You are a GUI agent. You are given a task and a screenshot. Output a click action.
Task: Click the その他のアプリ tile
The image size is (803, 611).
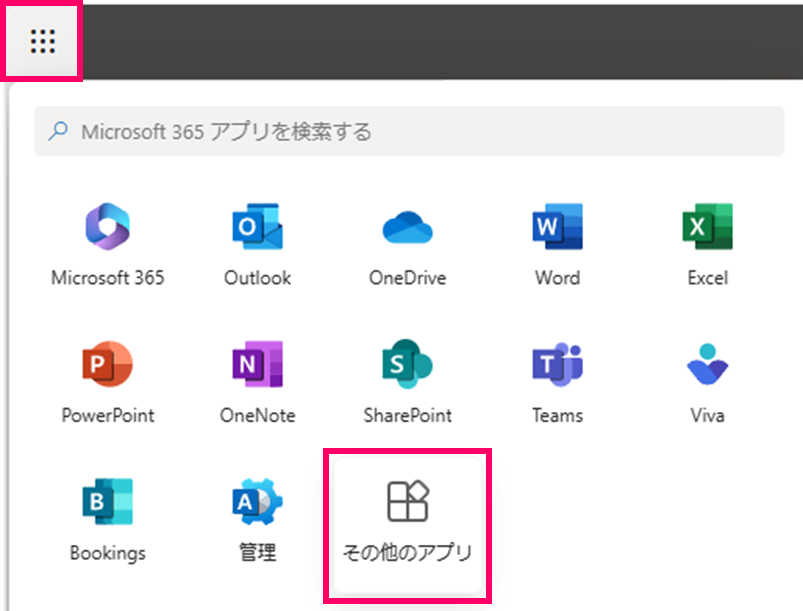tap(407, 525)
